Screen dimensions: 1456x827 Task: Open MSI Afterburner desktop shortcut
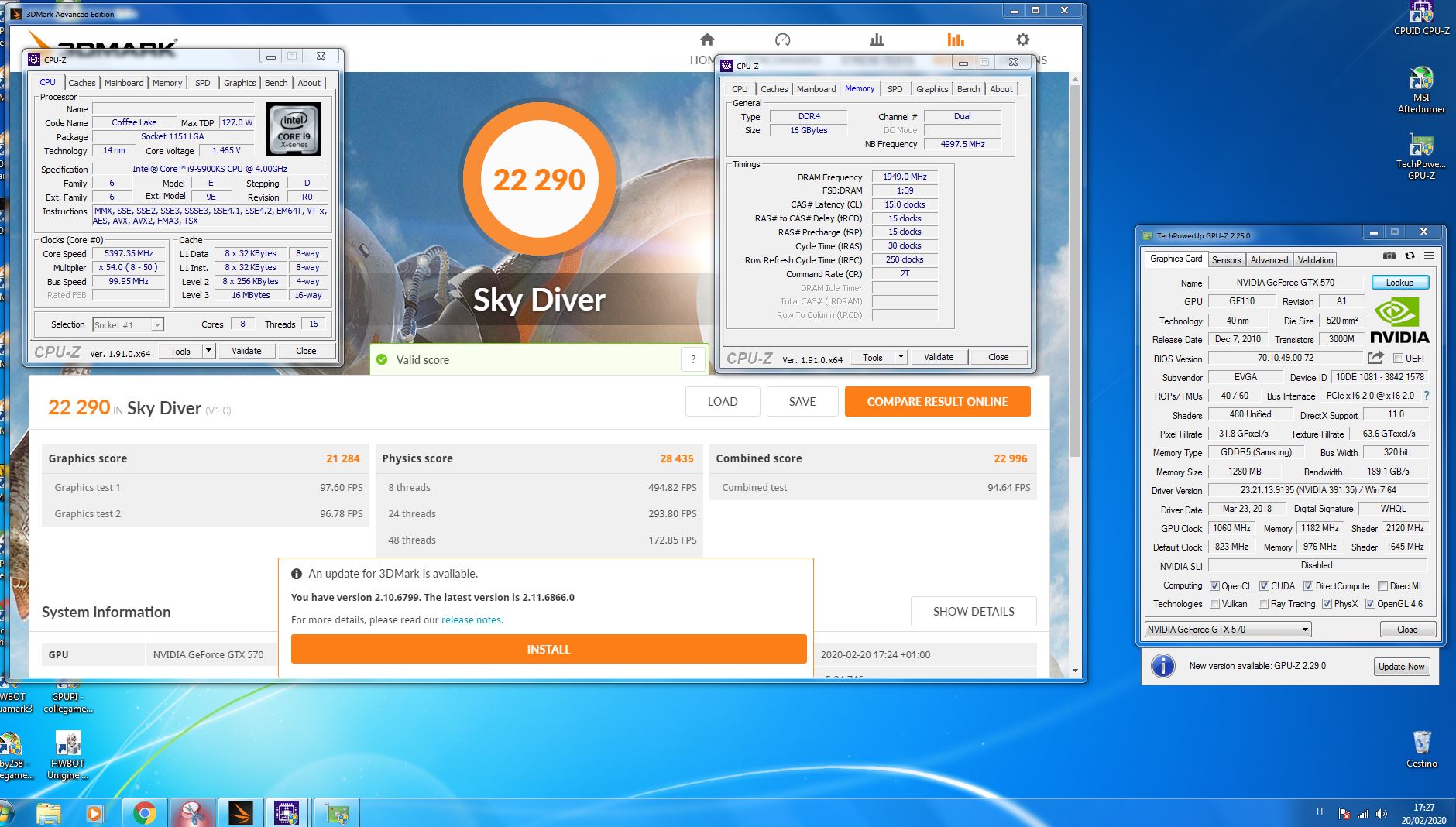point(1421,91)
